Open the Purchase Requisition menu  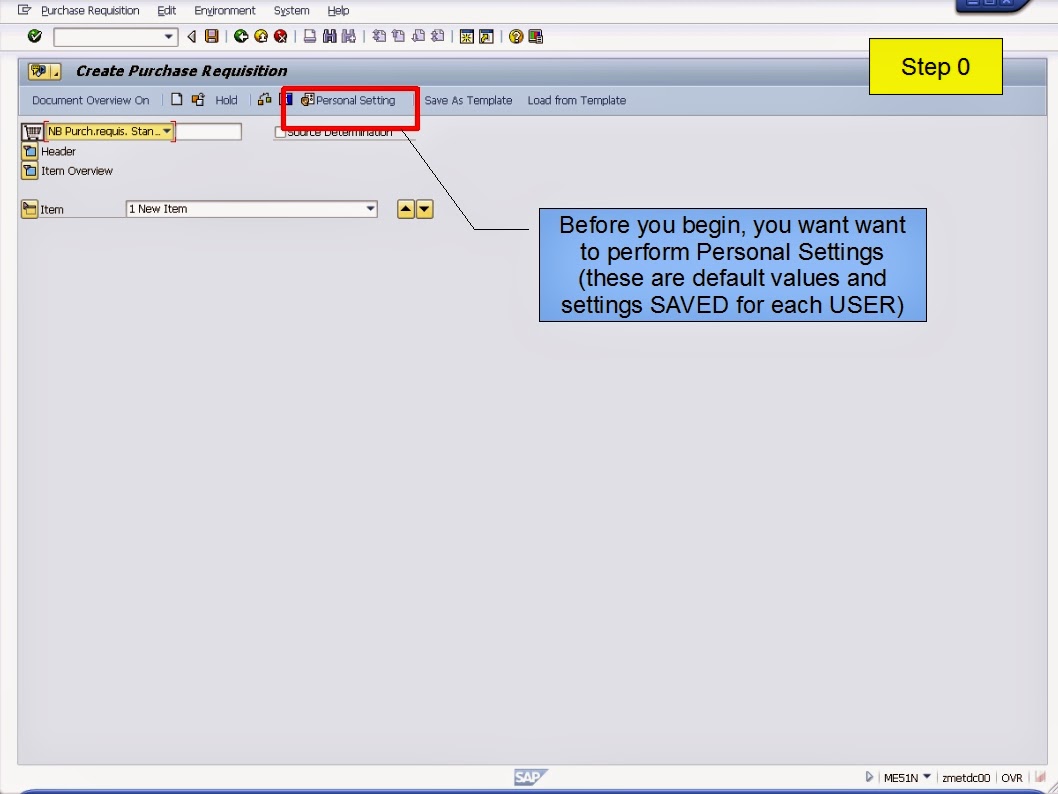pyautogui.click(x=92, y=10)
